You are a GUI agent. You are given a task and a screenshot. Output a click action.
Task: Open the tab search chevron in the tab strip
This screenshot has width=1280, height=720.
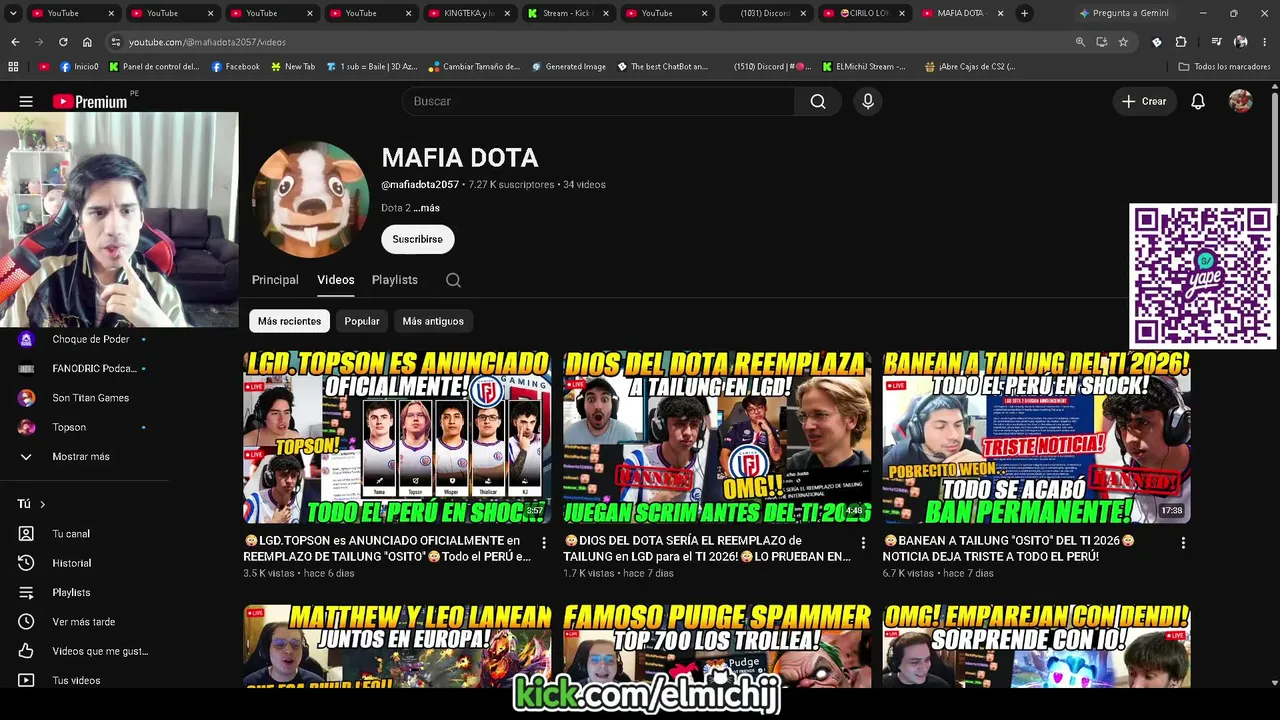(14, 13)
